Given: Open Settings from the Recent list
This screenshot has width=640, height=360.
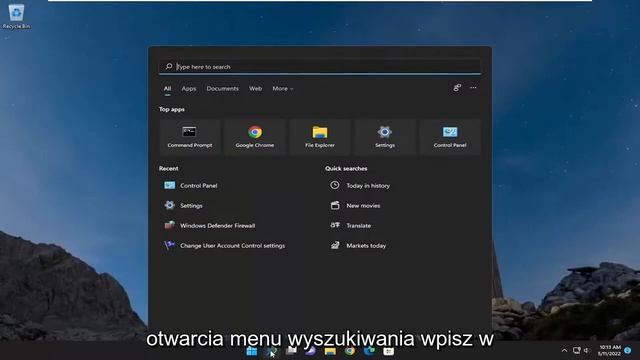Looking at the screenshot, I should tap(183, 205).
